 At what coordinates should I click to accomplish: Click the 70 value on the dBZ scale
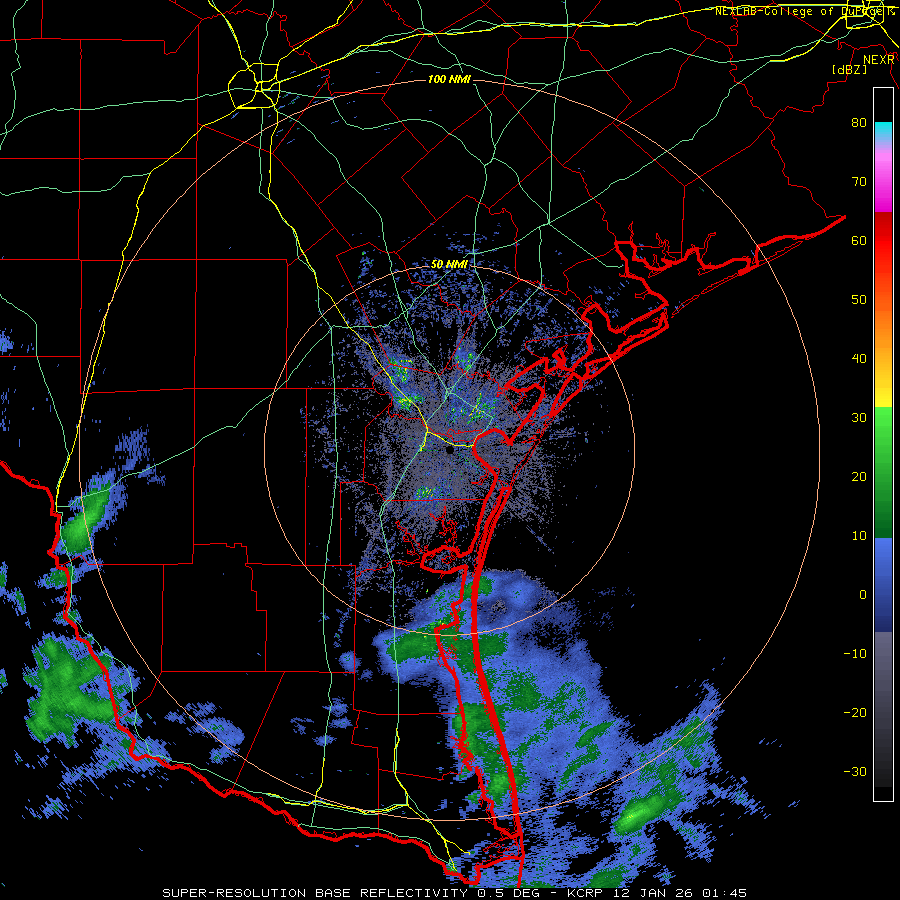click(x=859, y=182)
